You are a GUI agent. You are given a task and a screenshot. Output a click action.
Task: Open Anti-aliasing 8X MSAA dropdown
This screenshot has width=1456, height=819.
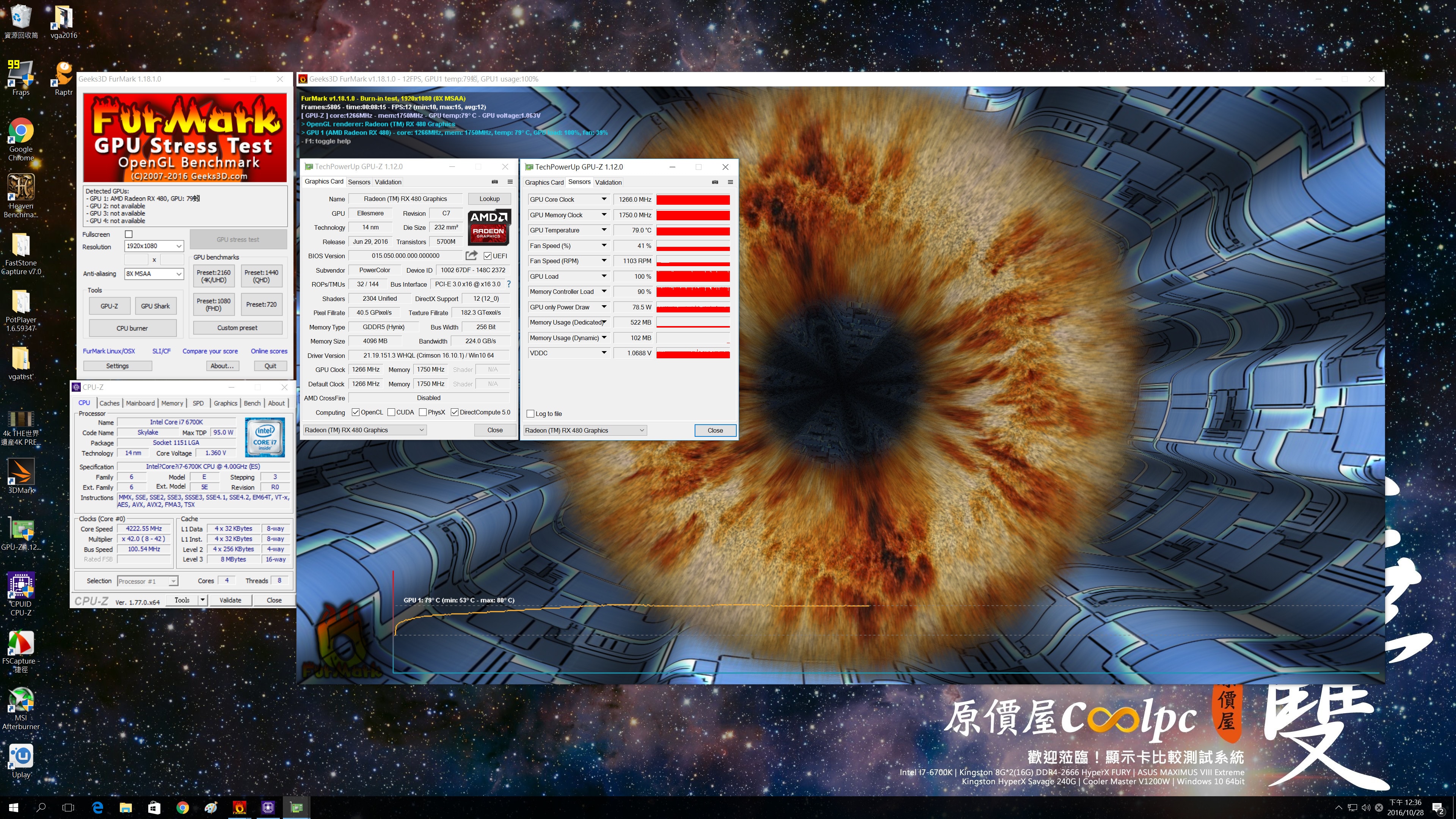[154, 273]
